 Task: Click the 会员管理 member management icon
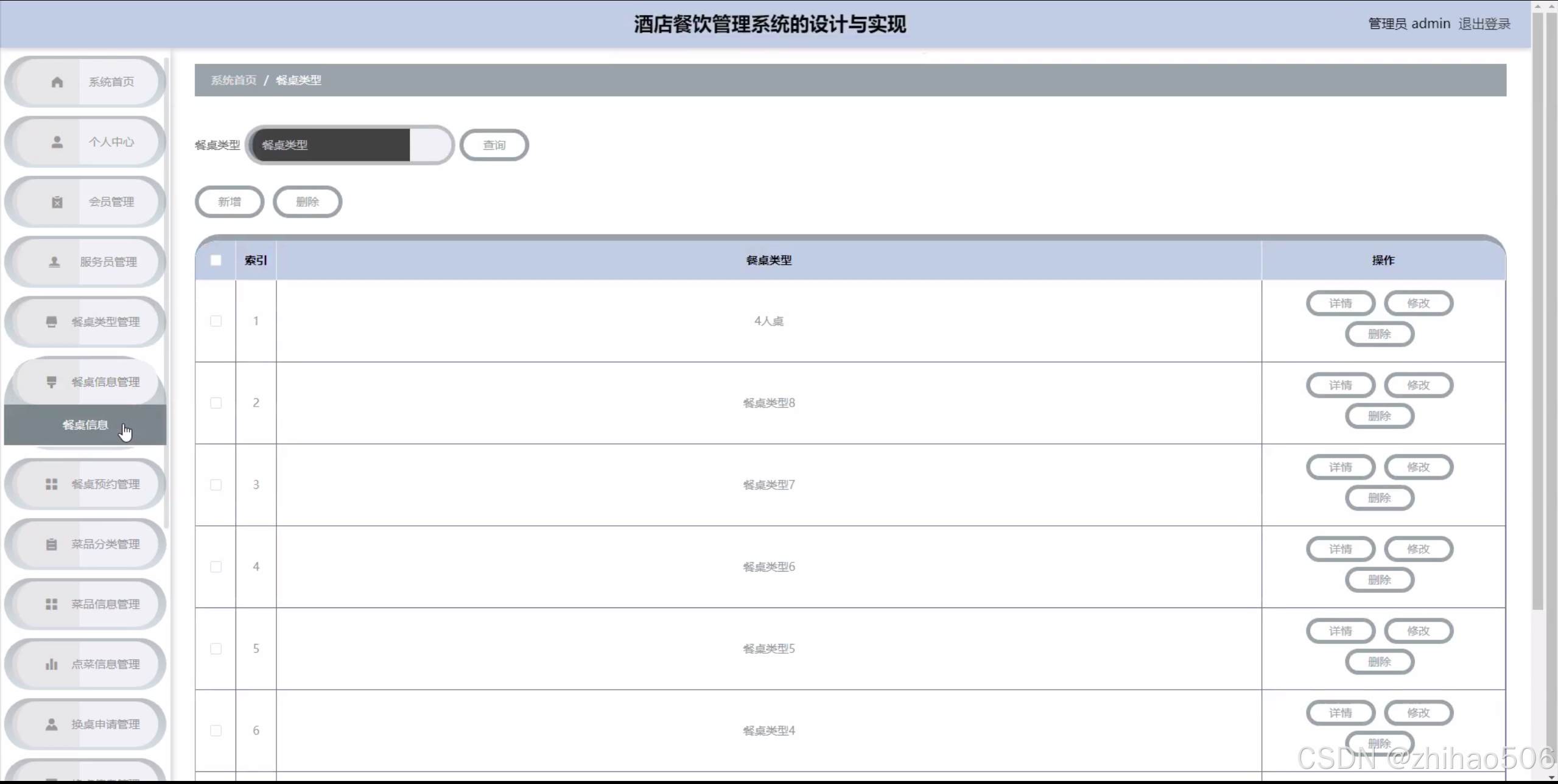pos(57,201)
